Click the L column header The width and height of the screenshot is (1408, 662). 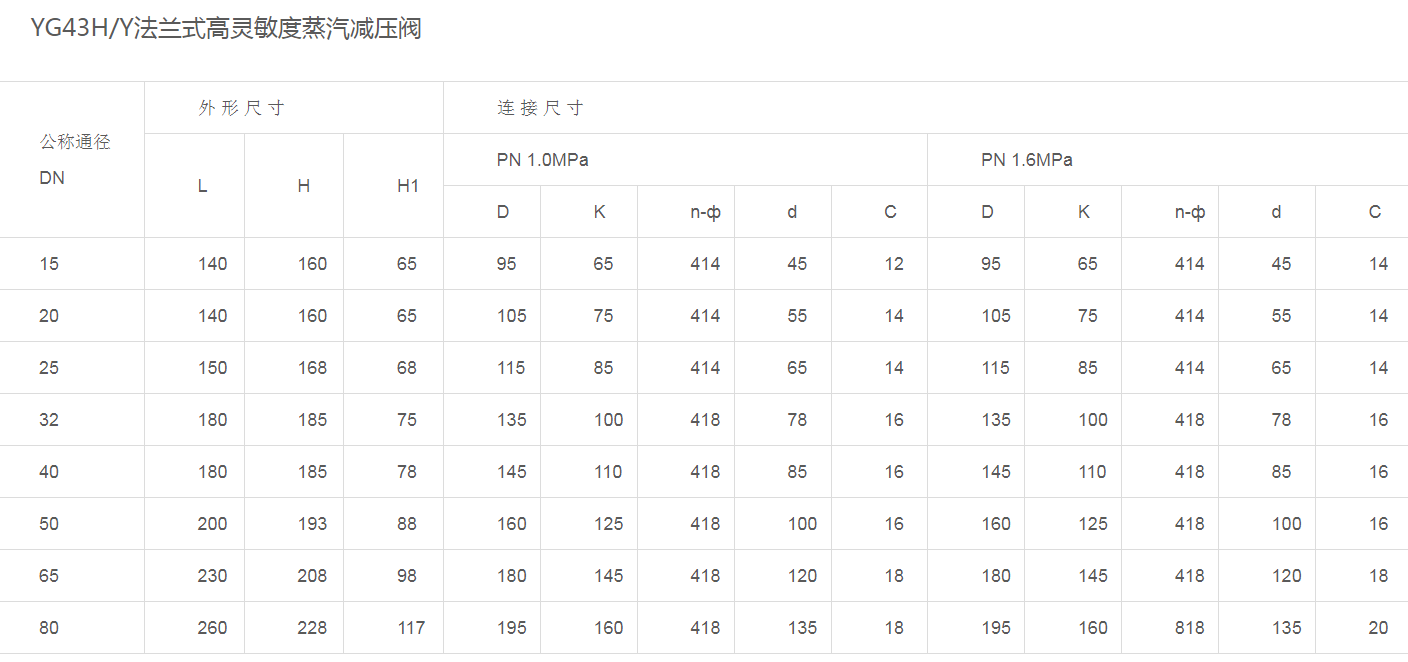click(202, 186)
